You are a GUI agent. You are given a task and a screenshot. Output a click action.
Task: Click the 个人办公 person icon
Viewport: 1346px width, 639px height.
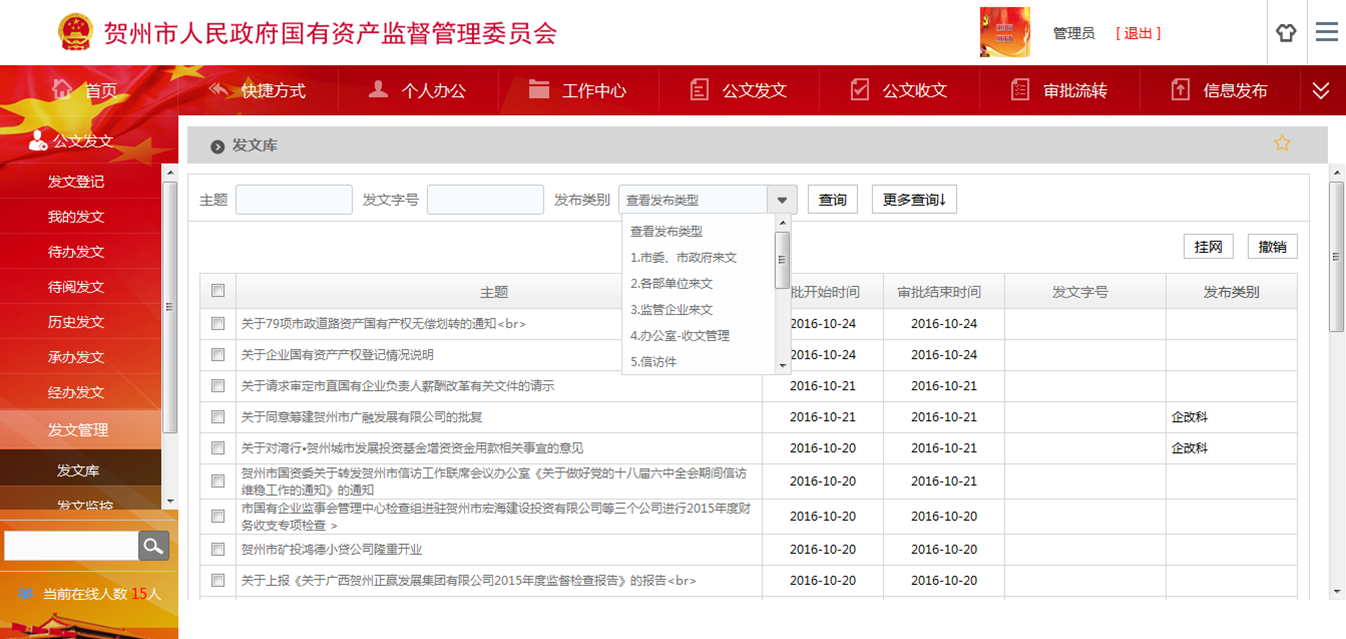click(x=378, y=89)
